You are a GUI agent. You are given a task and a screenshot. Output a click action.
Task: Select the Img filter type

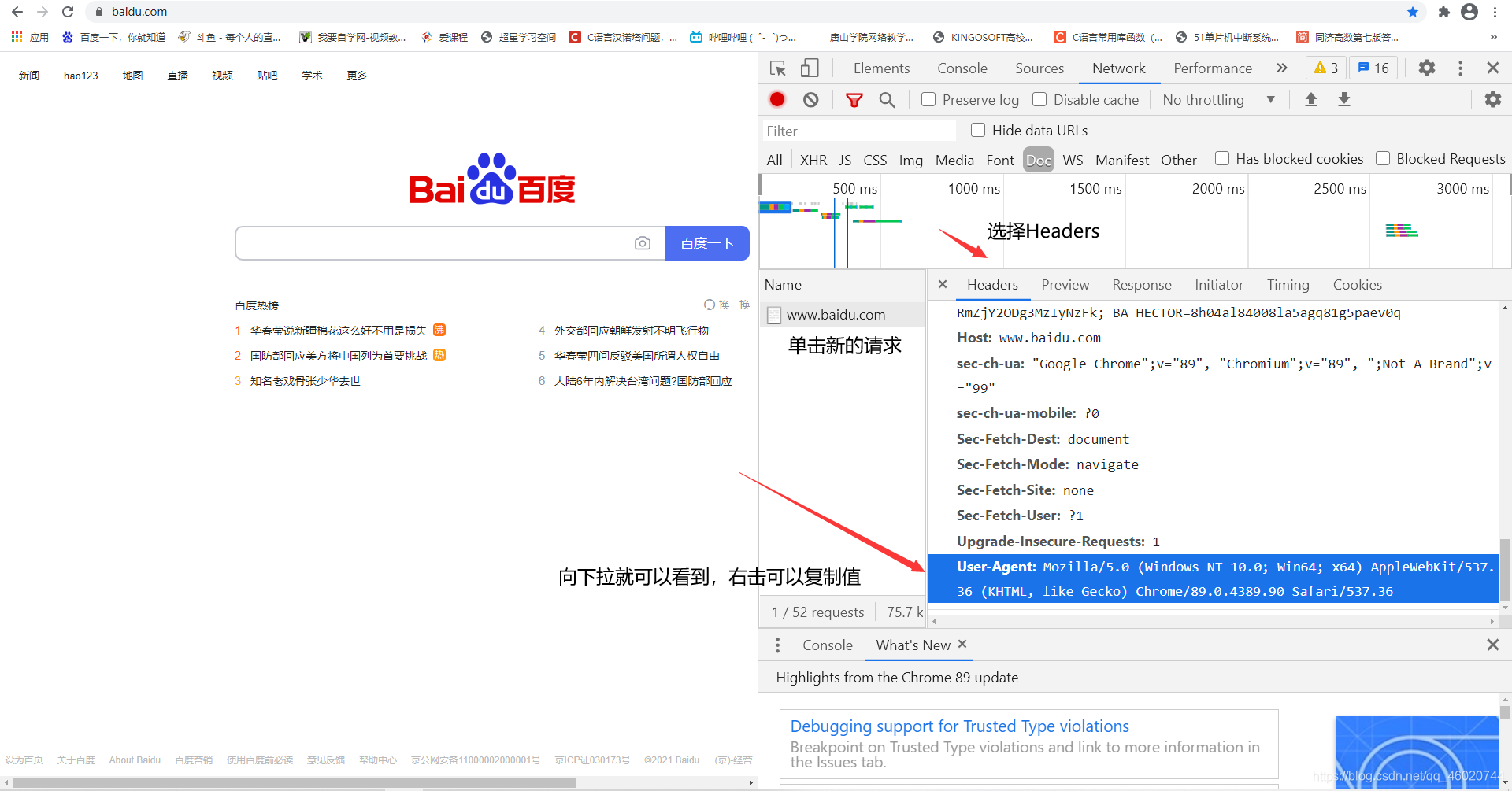(x=910, y=160)
